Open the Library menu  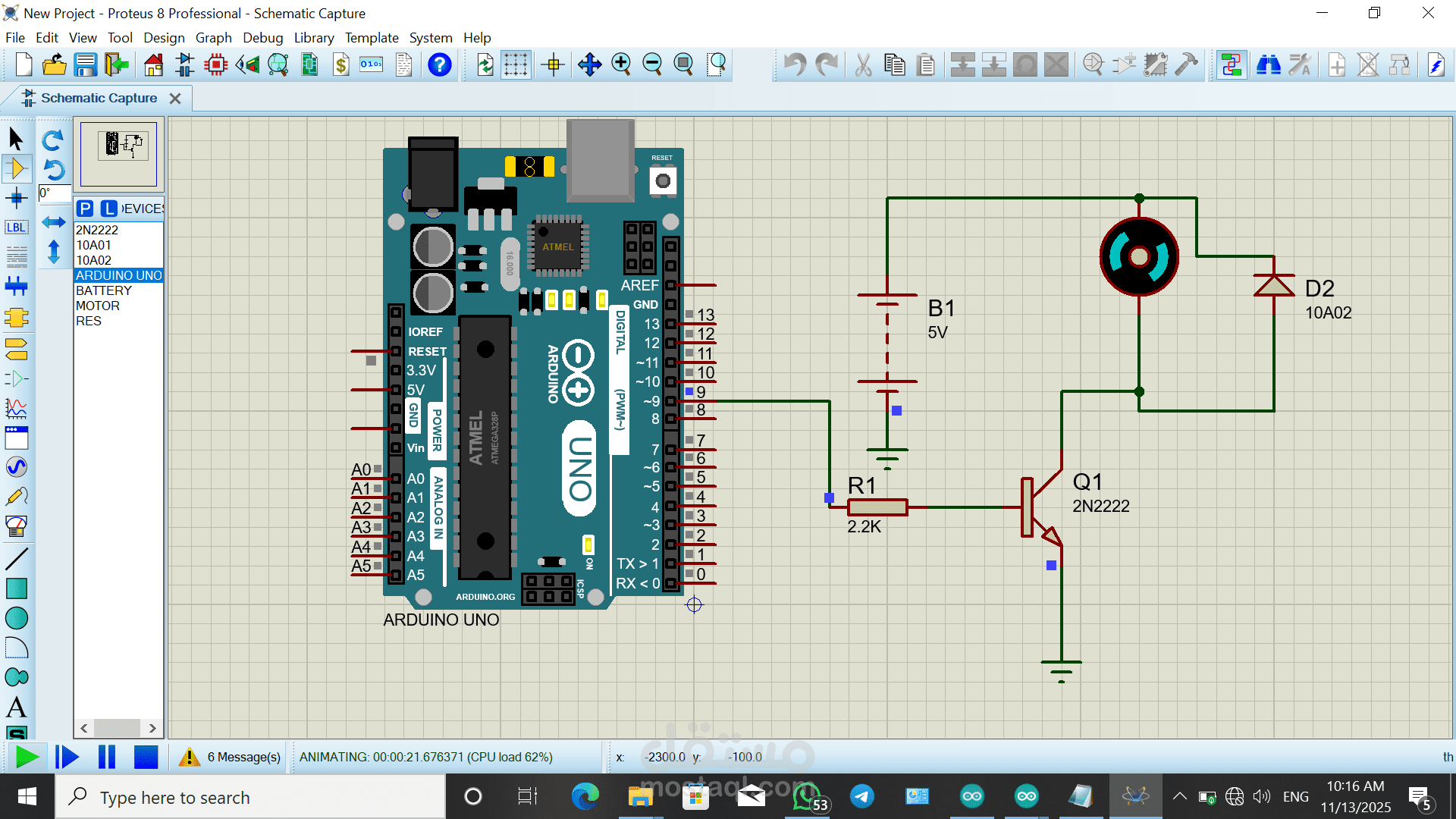pos(313,38)
